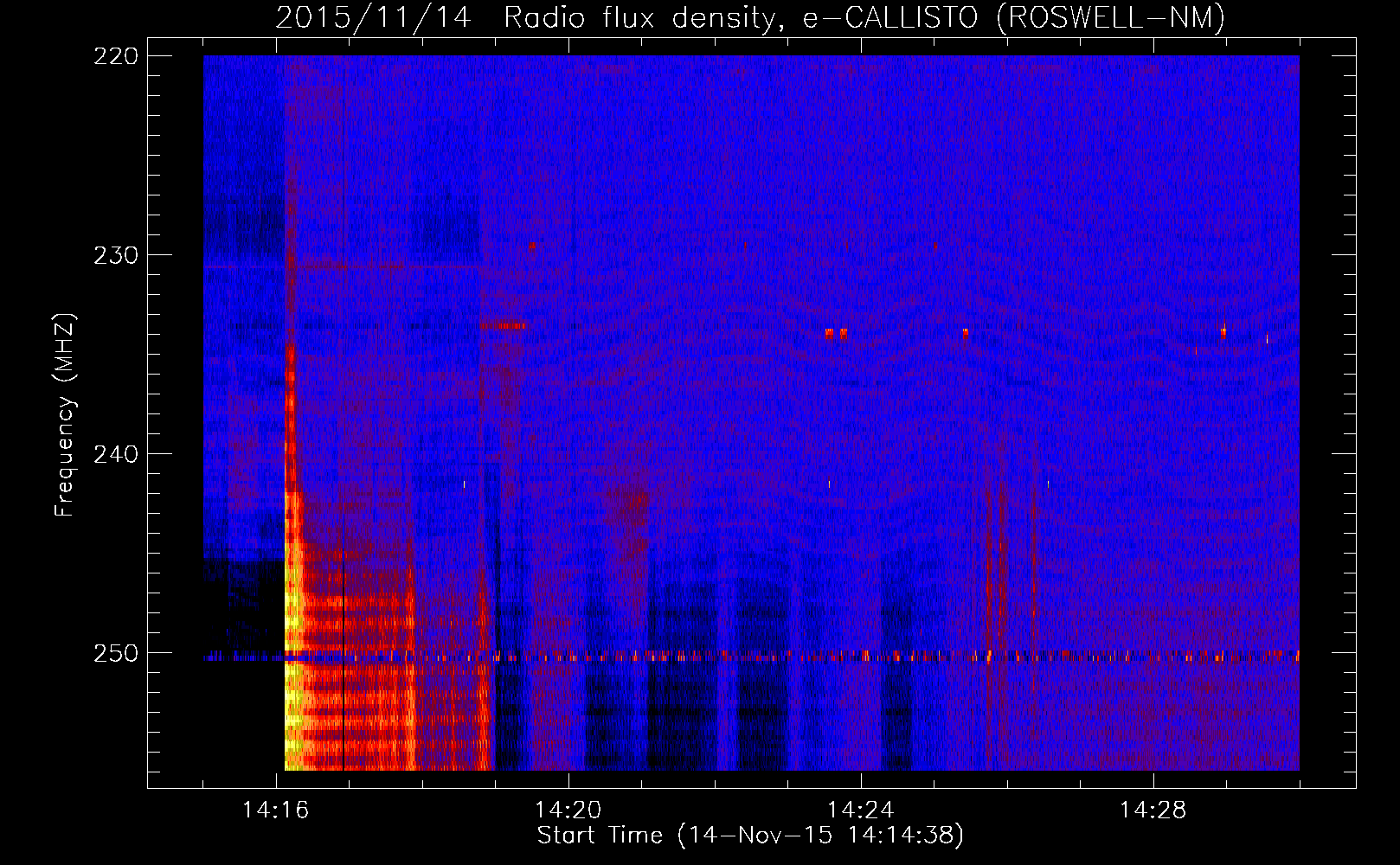This screenshot has height=865, width=1400.
Task: Click the 14:20 time tick label
Action: [x=568, y=810]
